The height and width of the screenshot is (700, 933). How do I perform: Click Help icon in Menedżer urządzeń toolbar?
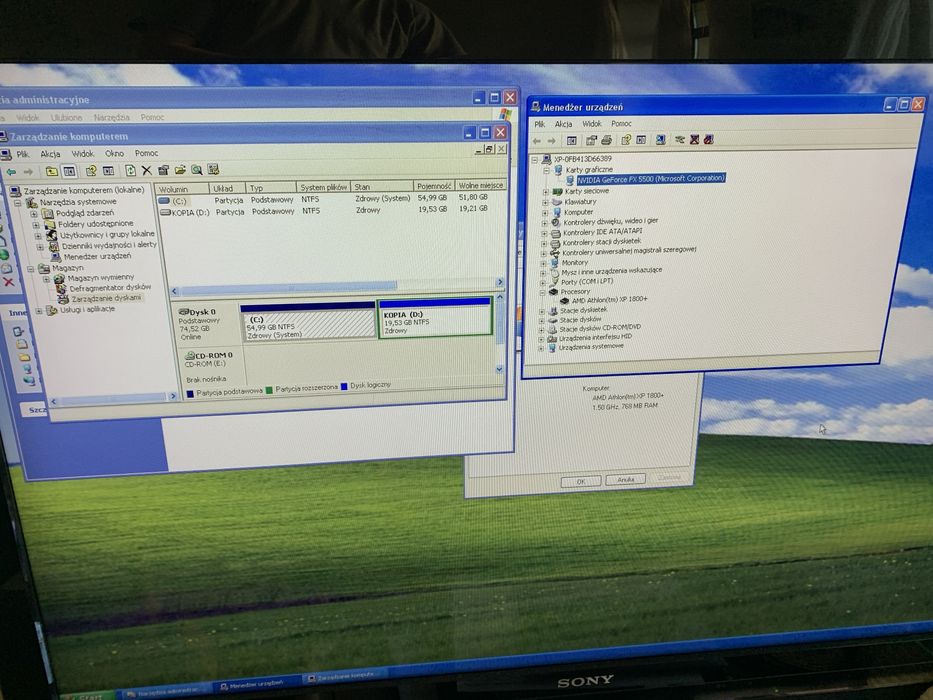[626, 140]
